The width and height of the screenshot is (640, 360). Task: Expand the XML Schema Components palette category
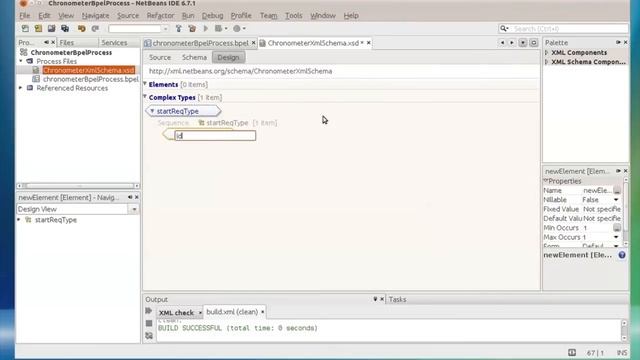coord(547,62)
